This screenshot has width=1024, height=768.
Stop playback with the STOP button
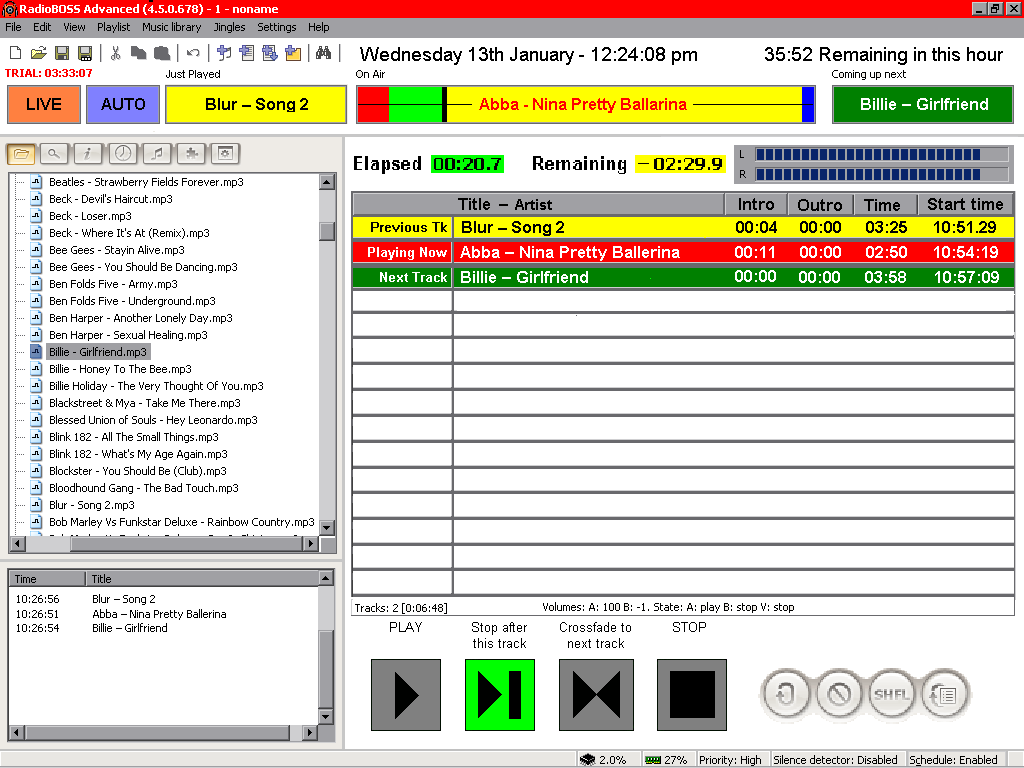692,695
